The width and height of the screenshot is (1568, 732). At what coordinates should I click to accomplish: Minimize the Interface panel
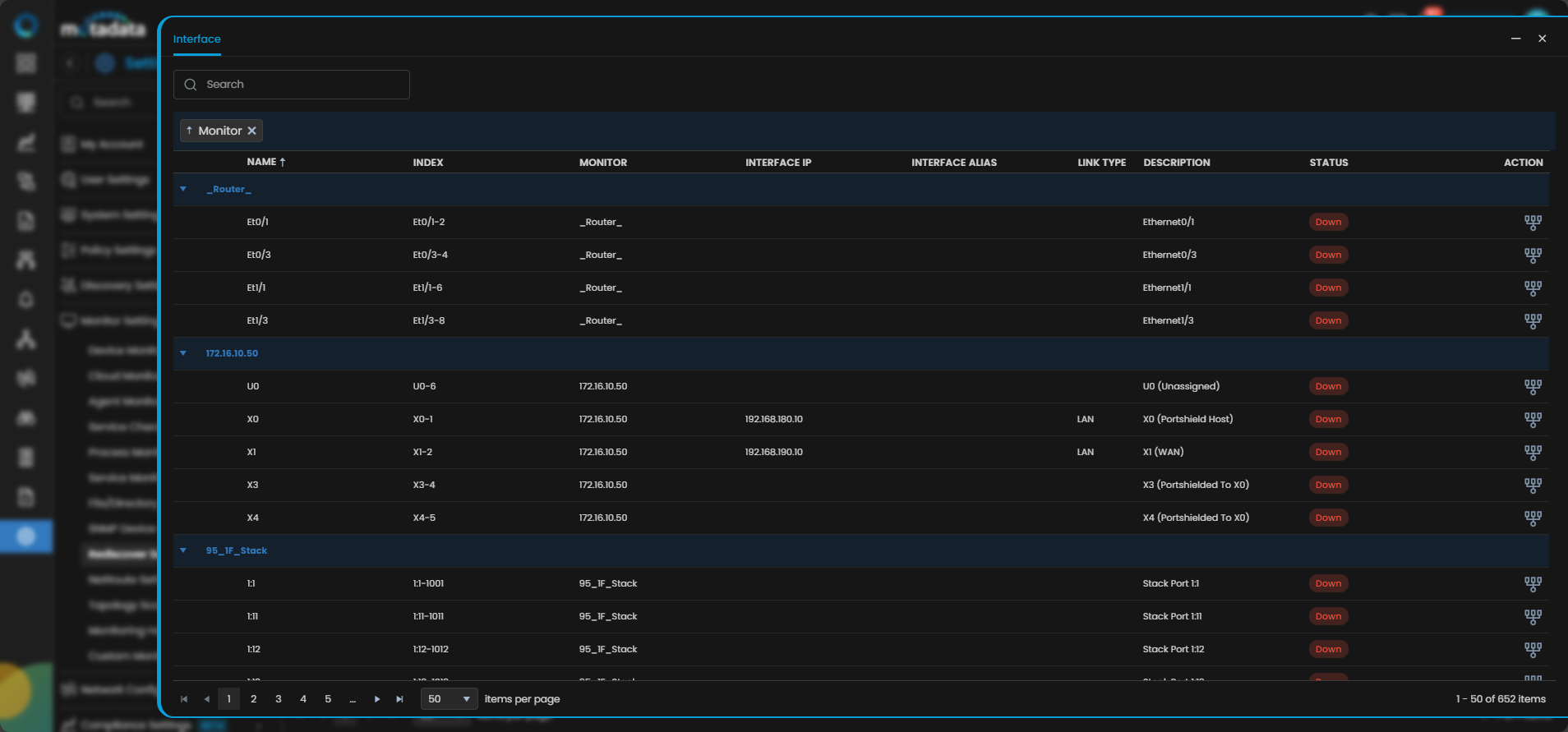tap(1515, 39)
